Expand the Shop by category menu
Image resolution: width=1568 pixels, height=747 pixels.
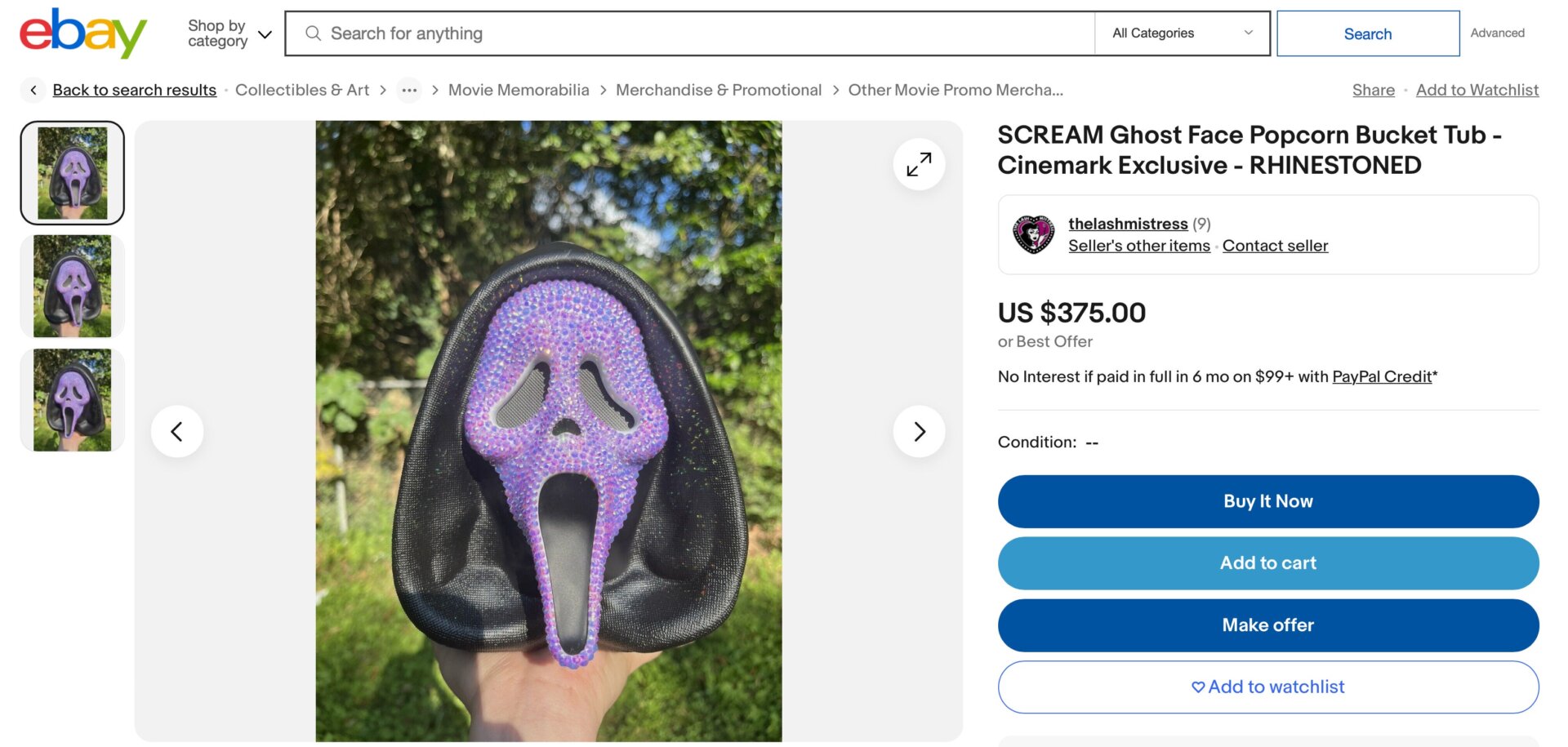[228, 33]
